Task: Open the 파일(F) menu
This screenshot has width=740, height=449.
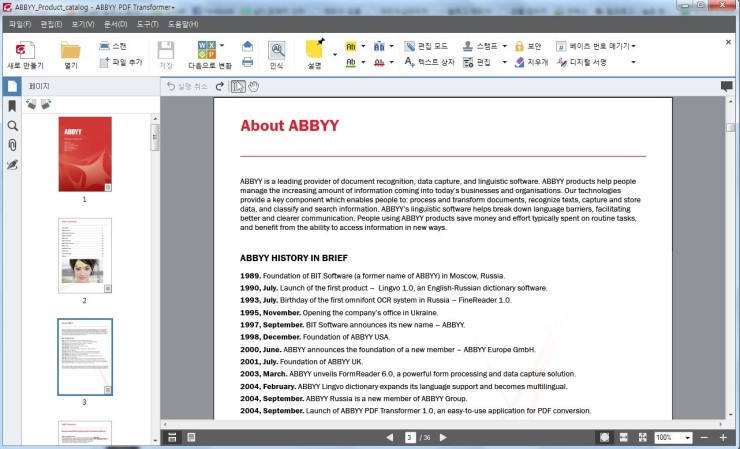Action: (20, 24)
